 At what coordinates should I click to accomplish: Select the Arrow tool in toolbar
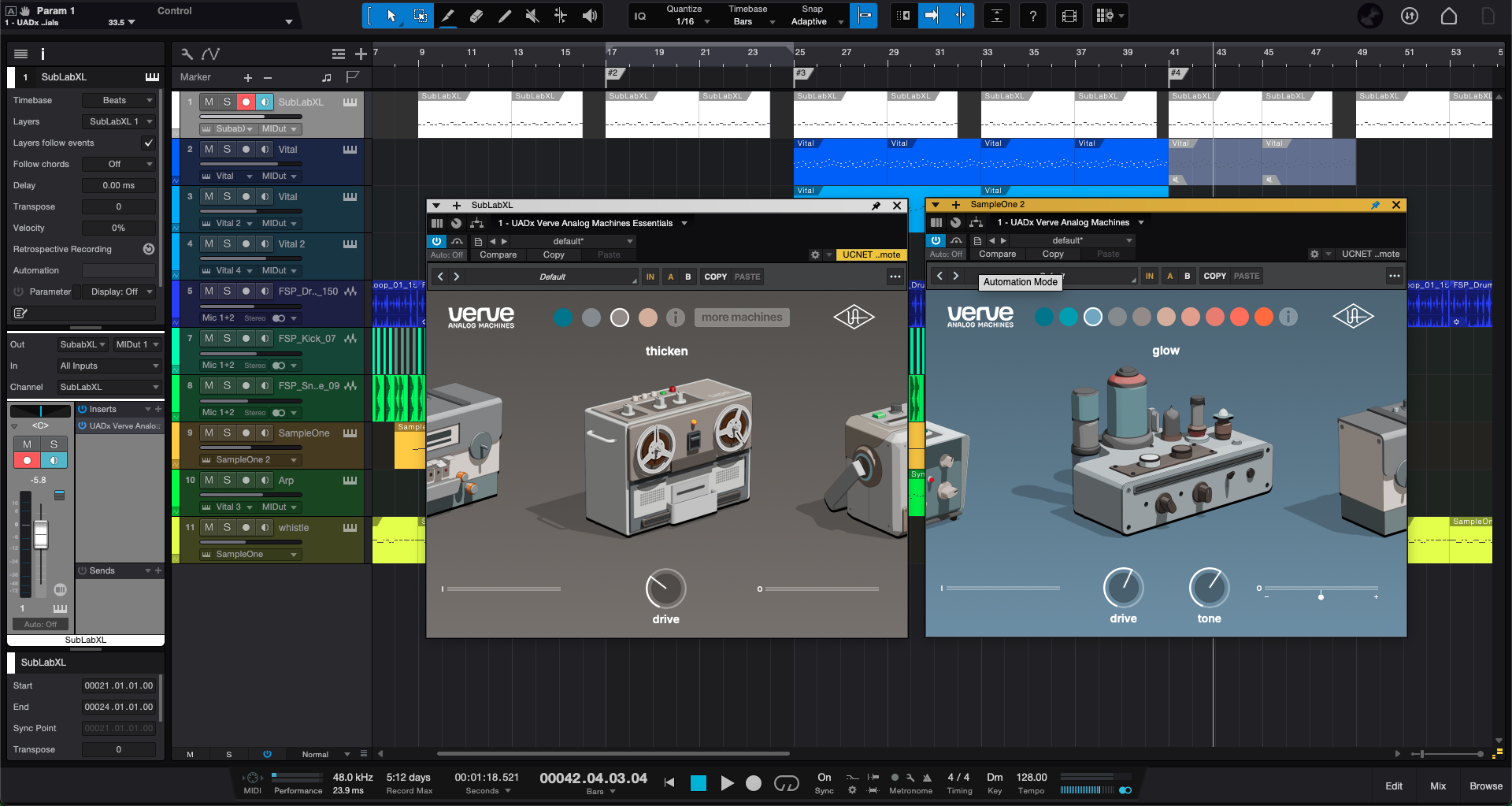coord(391,16)
